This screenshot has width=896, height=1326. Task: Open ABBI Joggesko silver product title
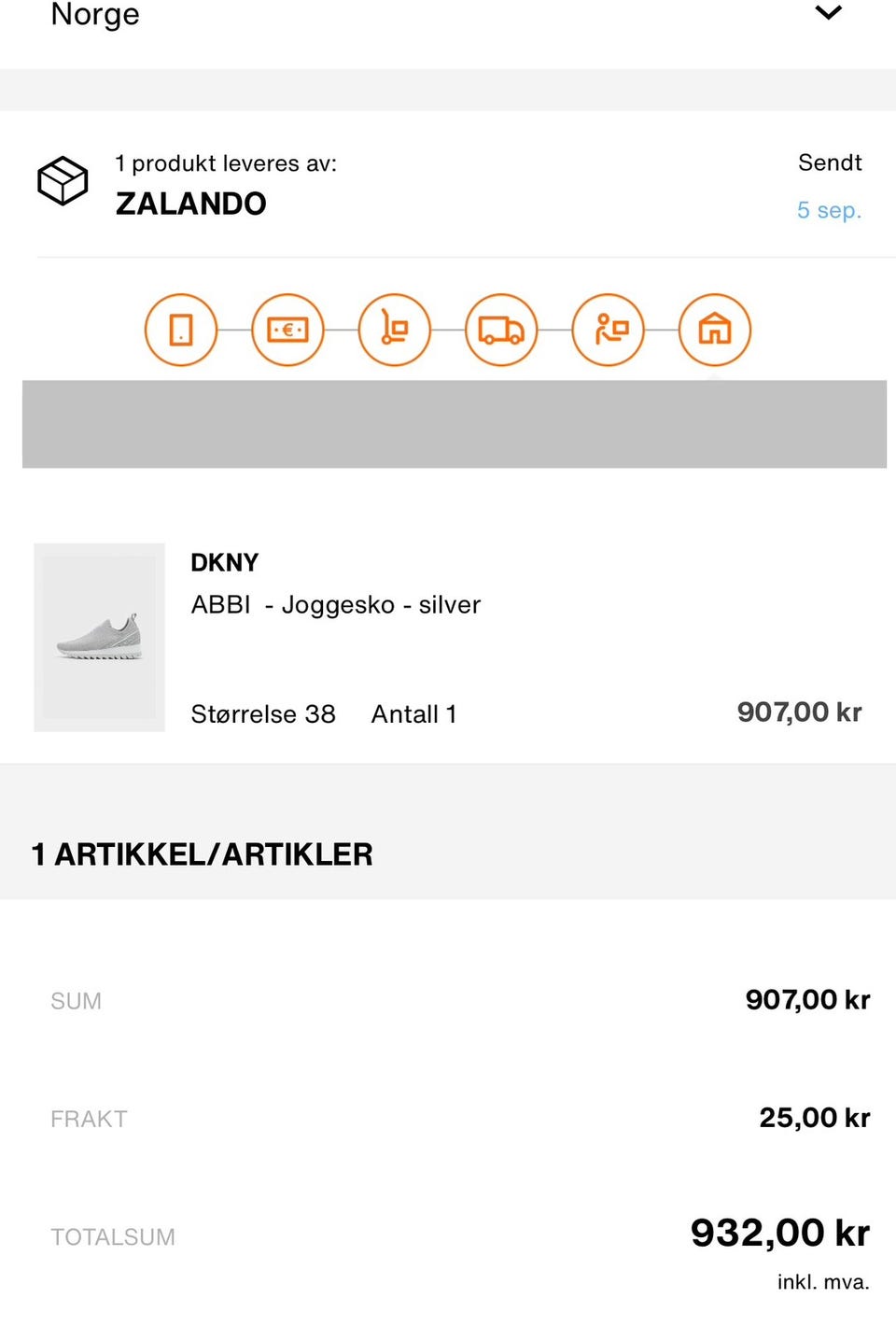[x=336, y=605]
